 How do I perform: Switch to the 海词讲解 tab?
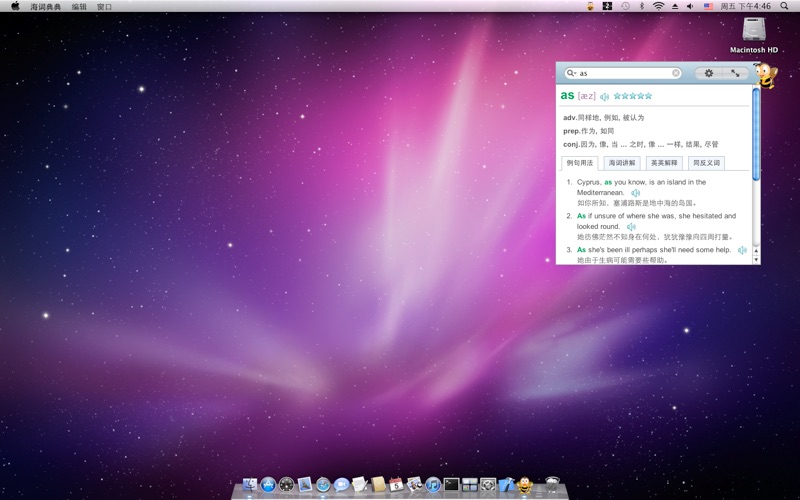pos(622,163)
